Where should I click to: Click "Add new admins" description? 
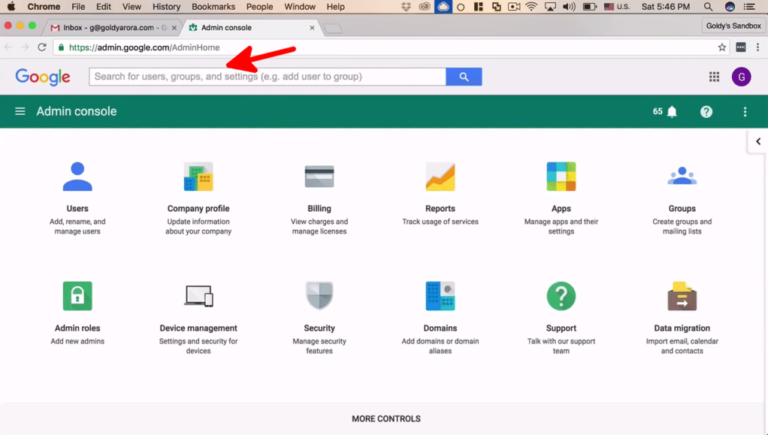pyautogui.click(x=77, y=341)
